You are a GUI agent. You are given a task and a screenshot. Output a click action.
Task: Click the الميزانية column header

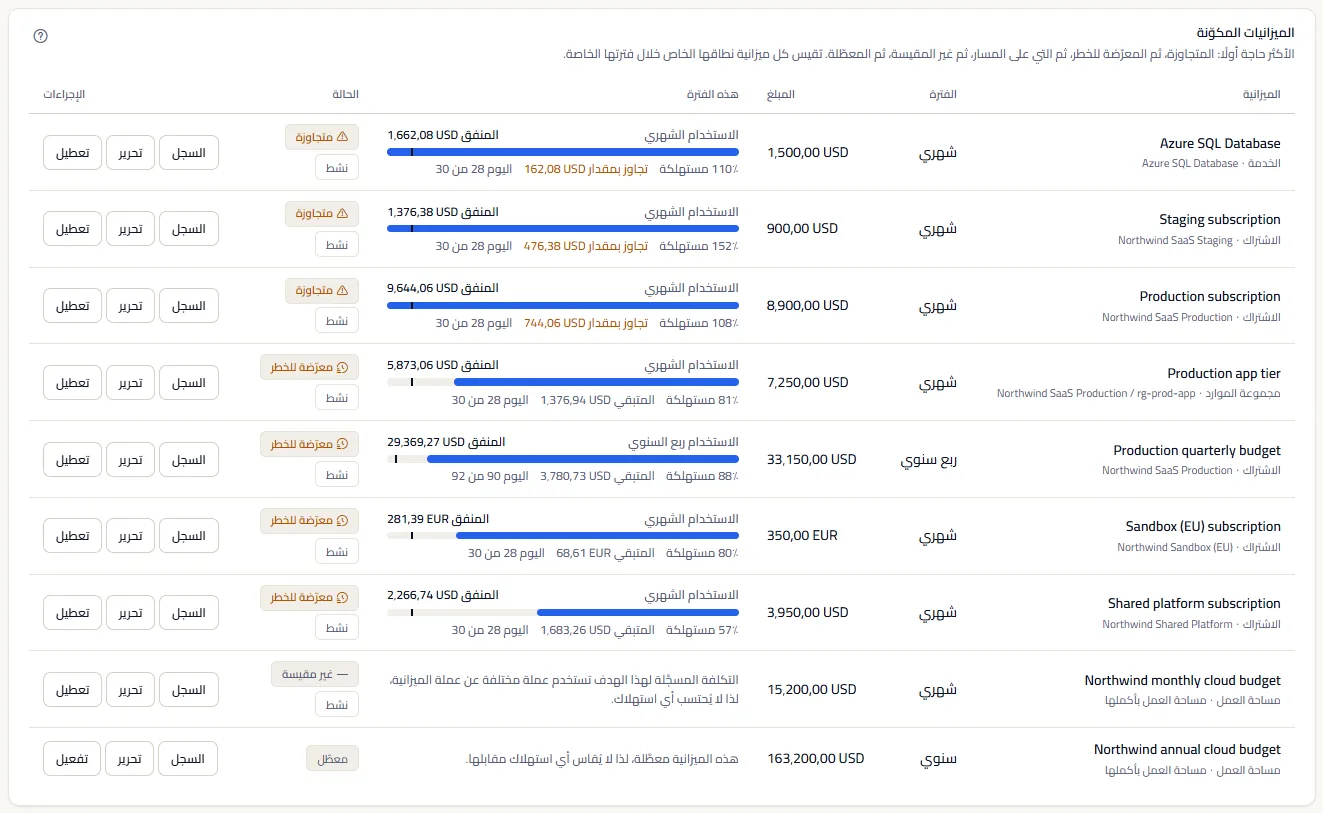click(1262, 94)
